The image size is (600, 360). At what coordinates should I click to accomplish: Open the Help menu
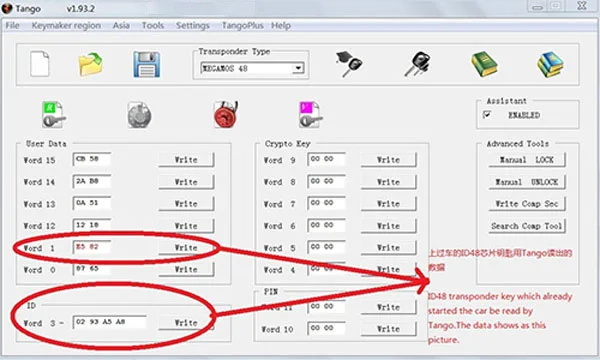[x=281, y=26]
